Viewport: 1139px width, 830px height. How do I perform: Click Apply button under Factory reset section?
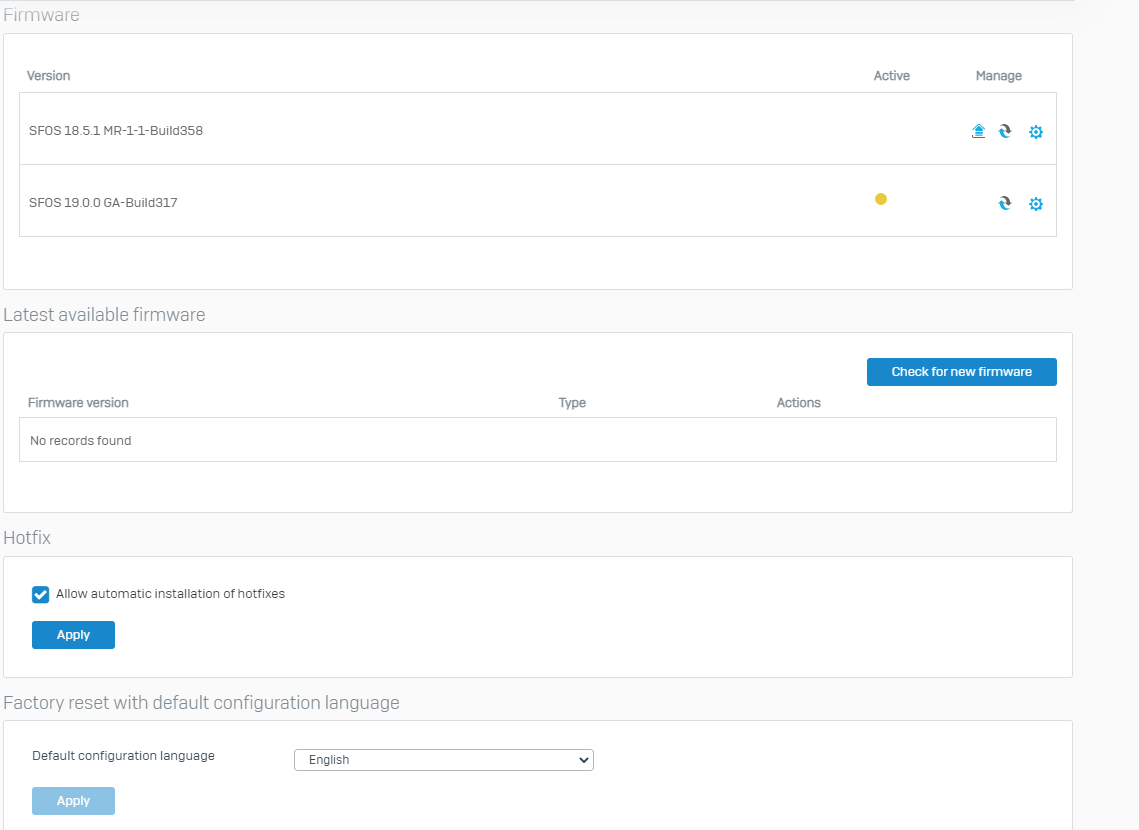pyautogui.click(x=73, y=801)
